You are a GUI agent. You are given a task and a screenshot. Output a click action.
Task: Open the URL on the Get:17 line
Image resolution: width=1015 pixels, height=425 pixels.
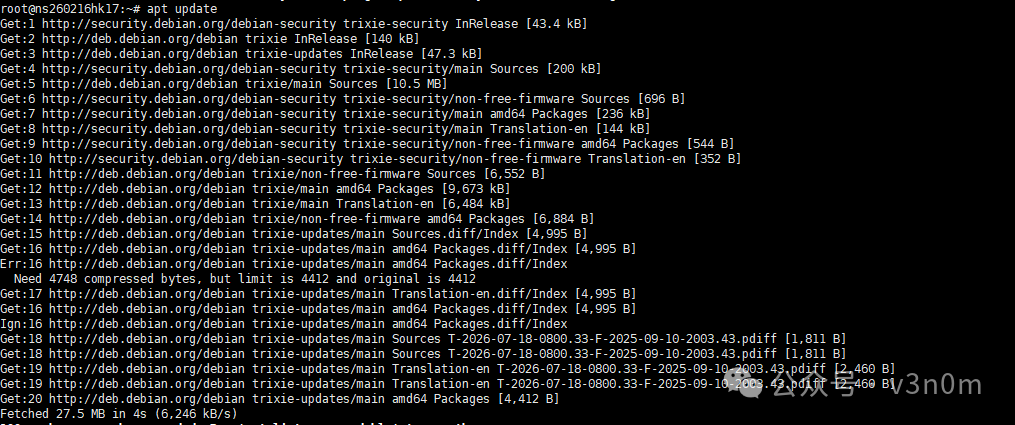(147, 294)
